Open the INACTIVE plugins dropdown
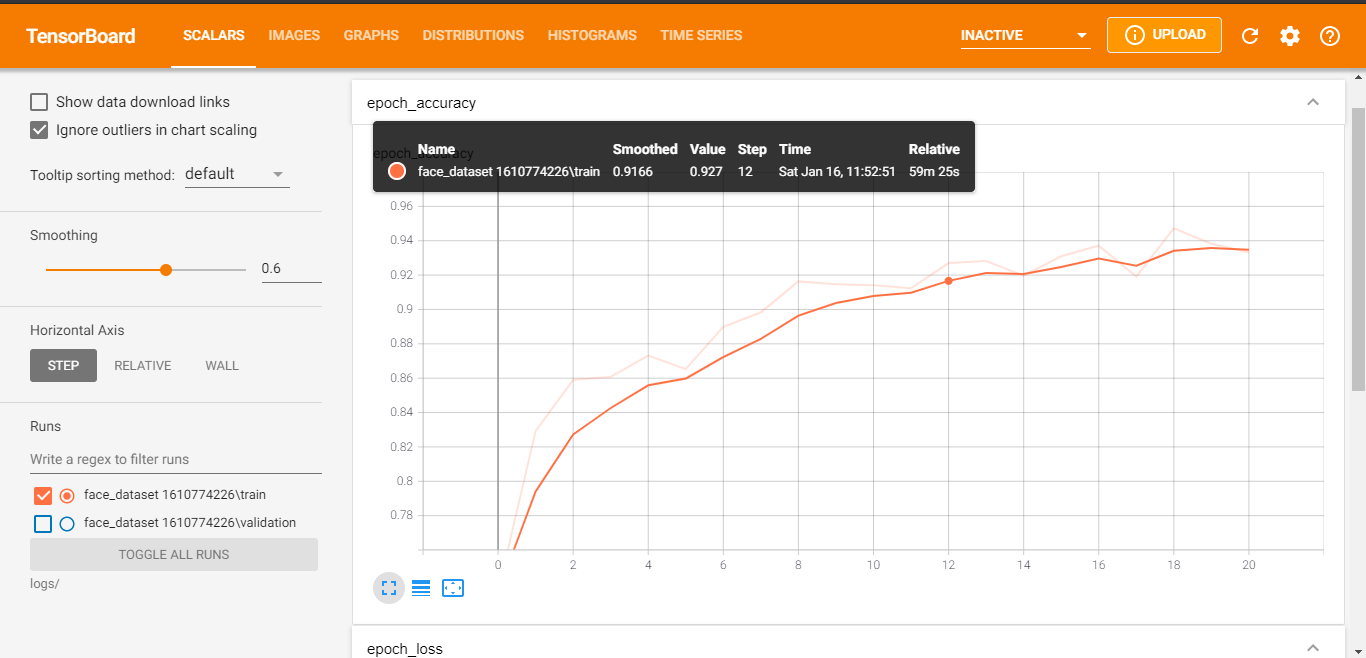The width and height of the screenshot is (1366, 658). click(x=1024, y=36)
